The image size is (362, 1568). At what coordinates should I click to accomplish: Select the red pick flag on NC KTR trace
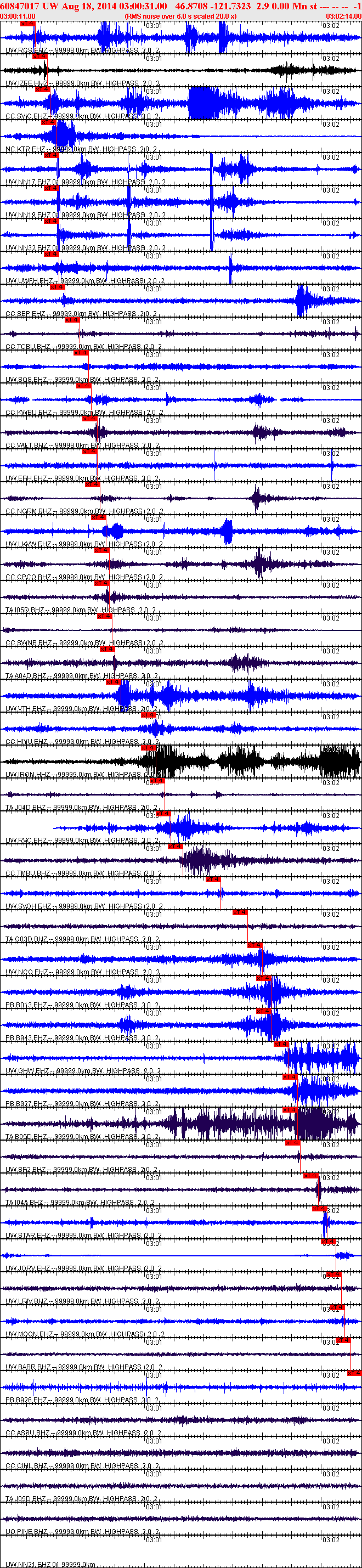point(49,122)
